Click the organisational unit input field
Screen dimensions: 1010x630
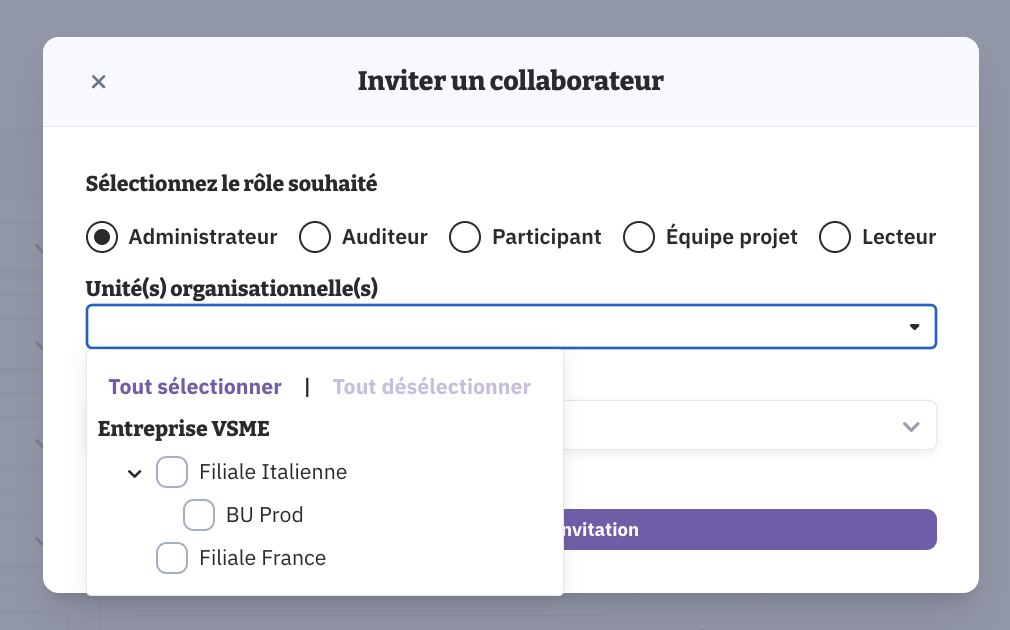(x=490, y=327)
